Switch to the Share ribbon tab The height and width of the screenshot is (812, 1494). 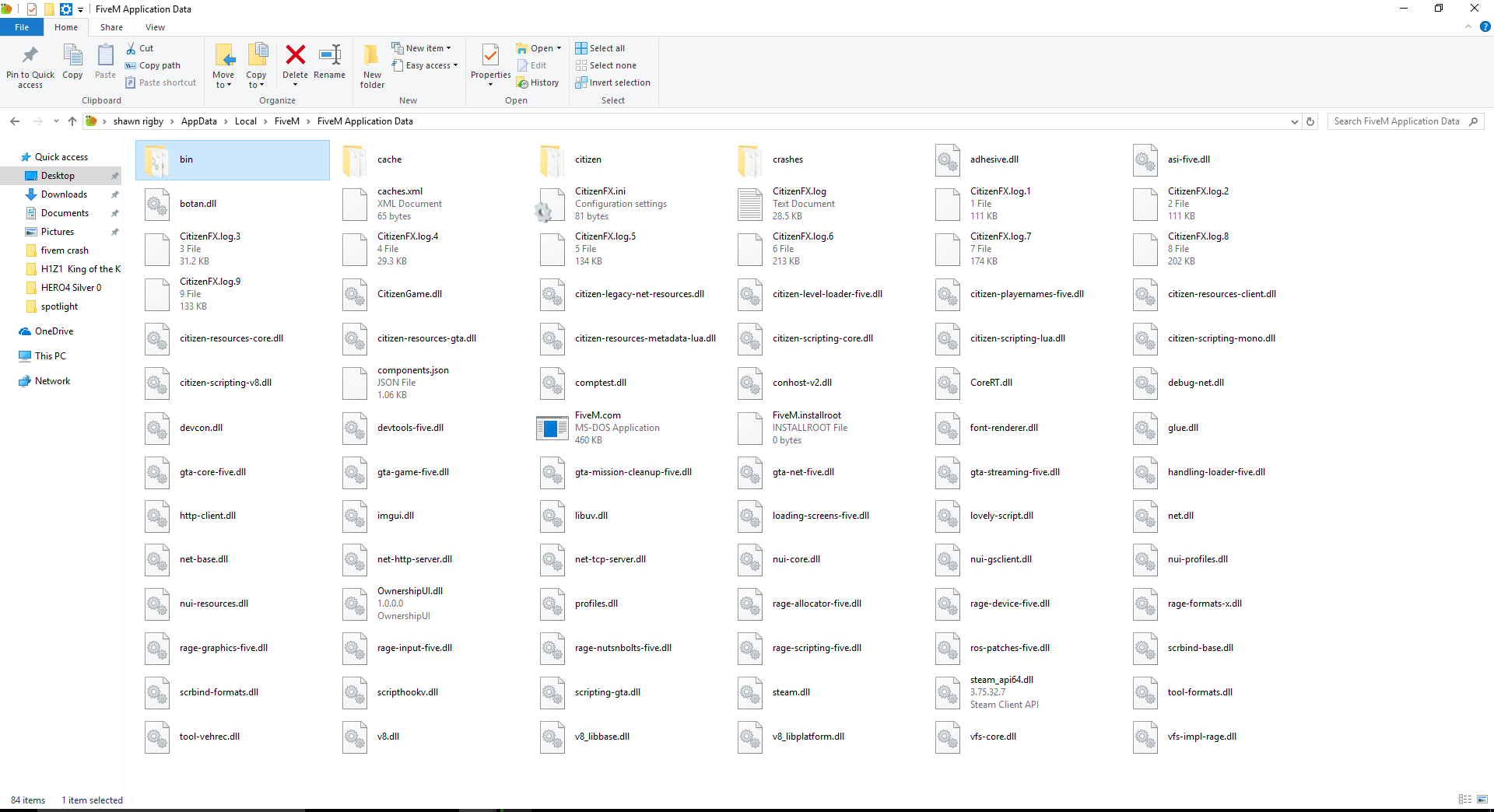tap(111, 27)
